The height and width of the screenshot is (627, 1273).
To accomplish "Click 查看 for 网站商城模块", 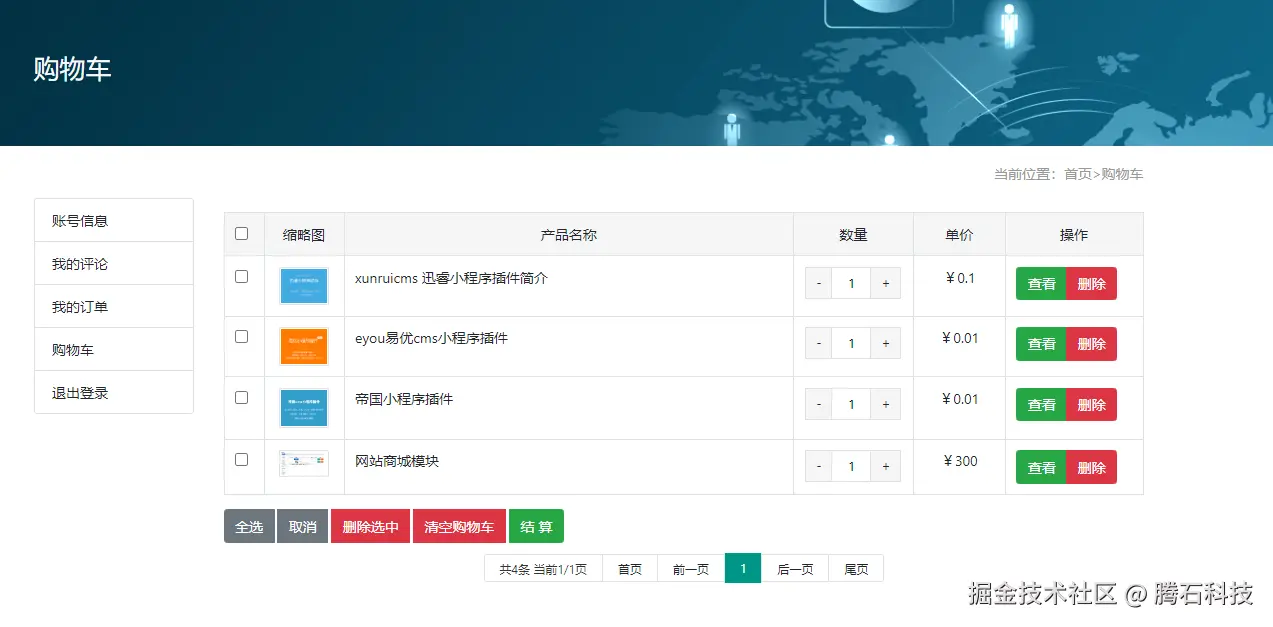I will point(1041,467).
